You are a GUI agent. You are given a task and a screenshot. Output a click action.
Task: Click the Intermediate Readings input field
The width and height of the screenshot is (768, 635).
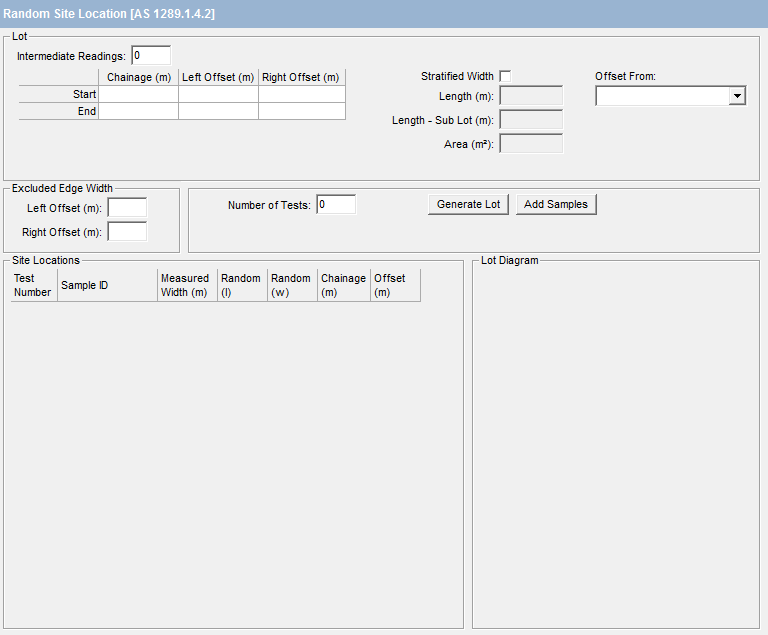point(151,56)
